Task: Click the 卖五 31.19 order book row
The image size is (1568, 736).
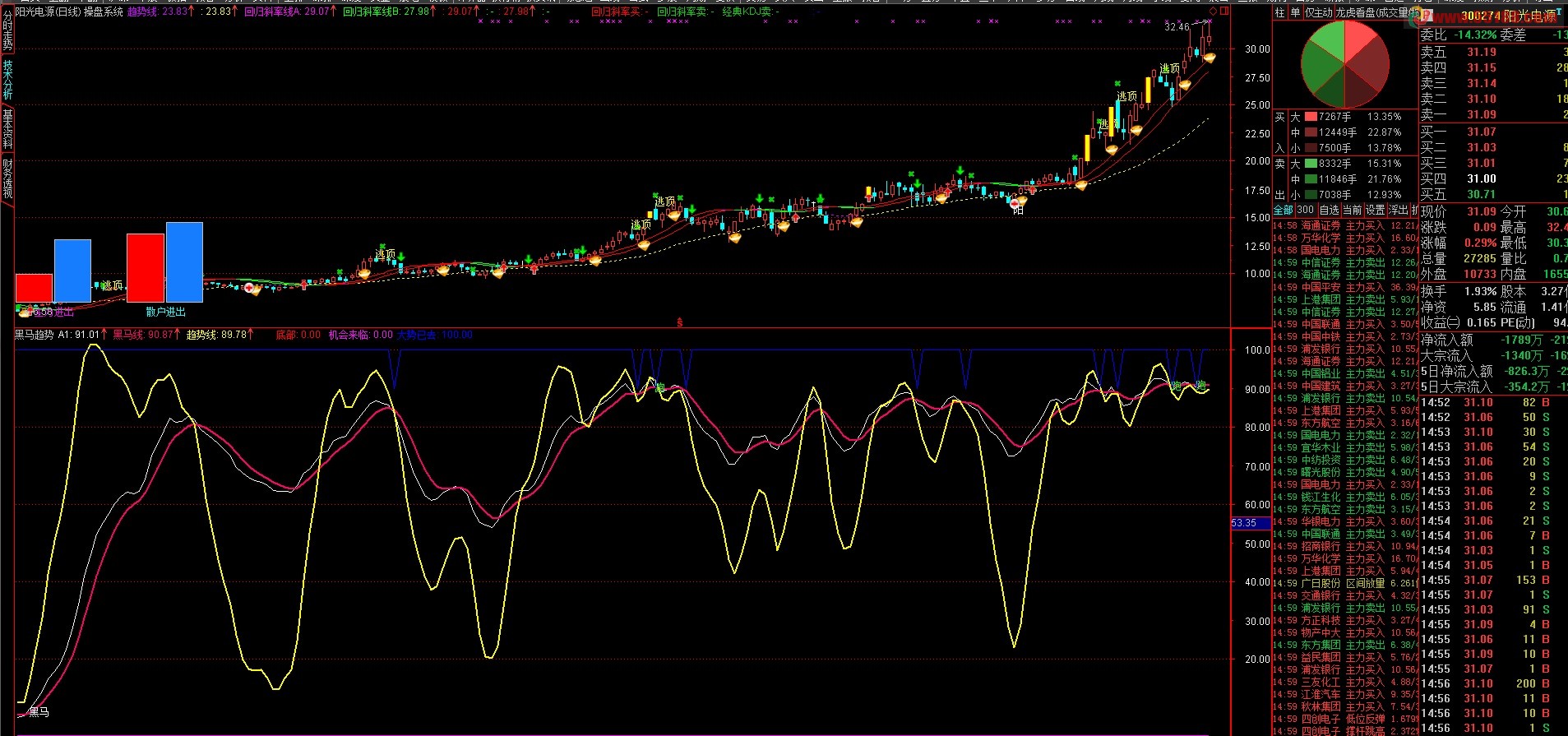Action: pos(1493,52)
